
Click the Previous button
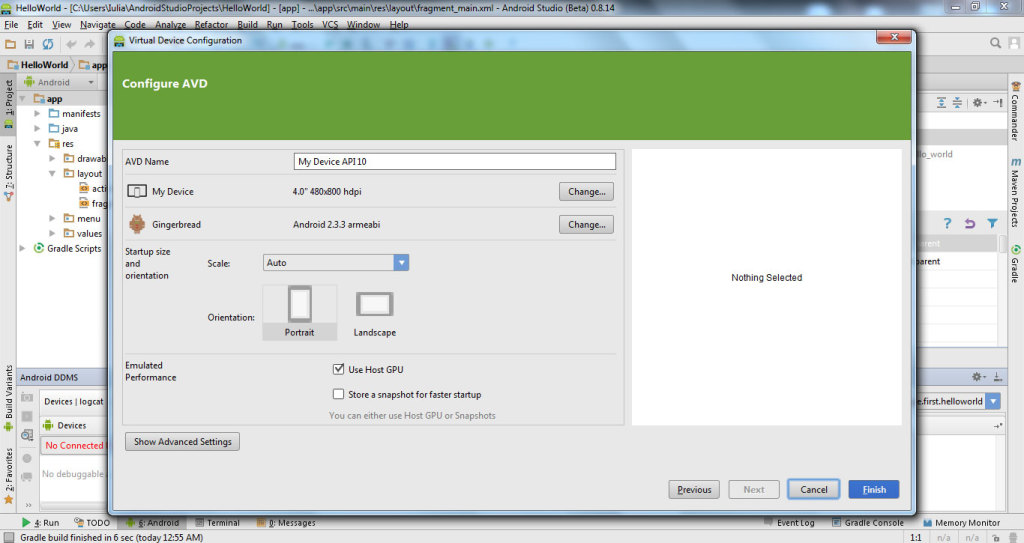pyautogui.click(x=694, y=489)
